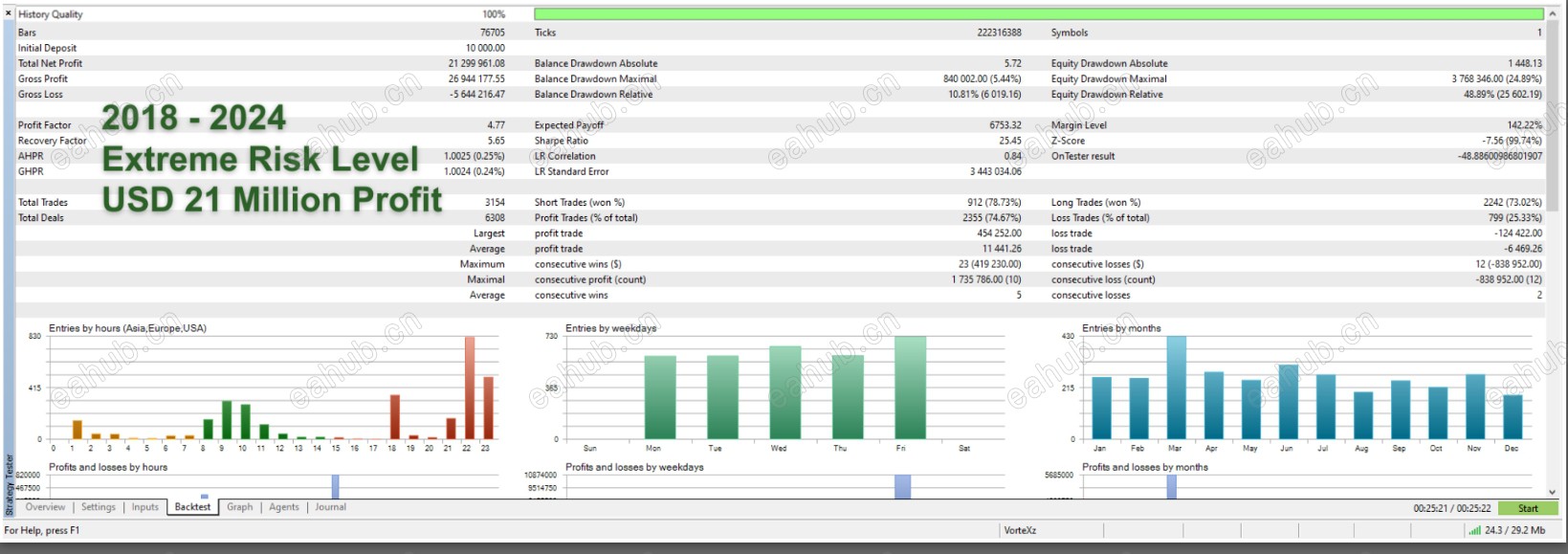Click the Balance Drawdown Absolute label

[x=596, y=63]
